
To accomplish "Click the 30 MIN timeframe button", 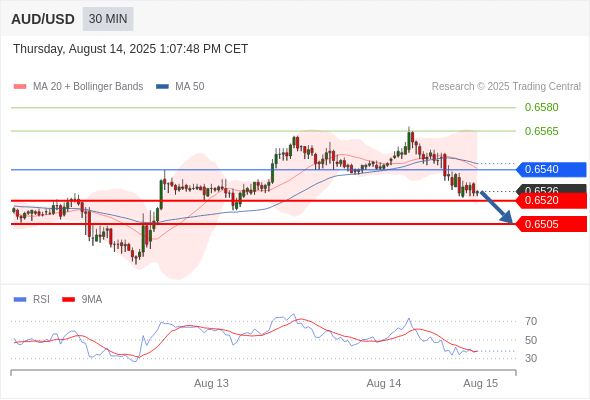I will pyautogui.click(x=108, y=19).
